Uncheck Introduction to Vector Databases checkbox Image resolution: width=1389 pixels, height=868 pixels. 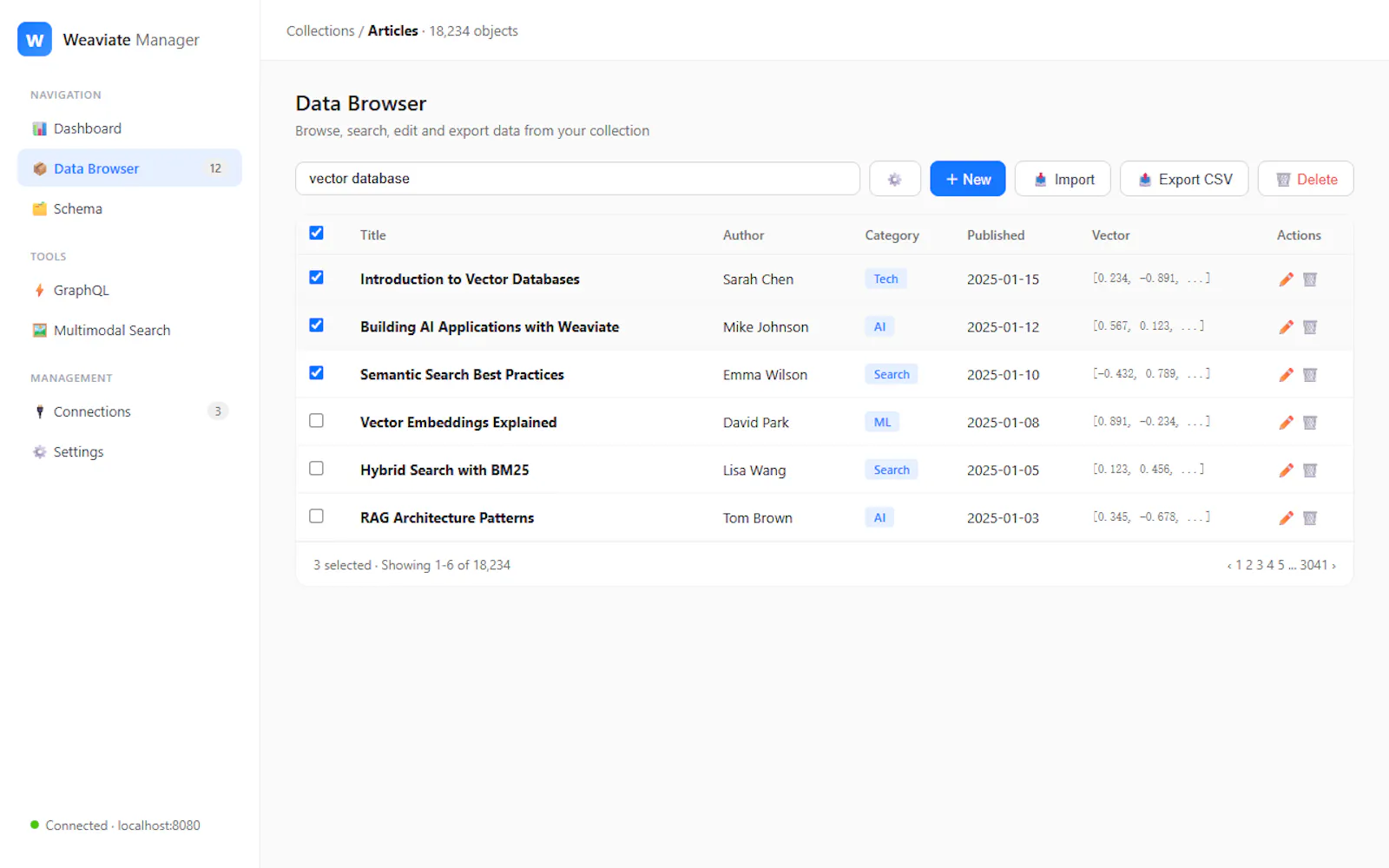pos(316,277)
